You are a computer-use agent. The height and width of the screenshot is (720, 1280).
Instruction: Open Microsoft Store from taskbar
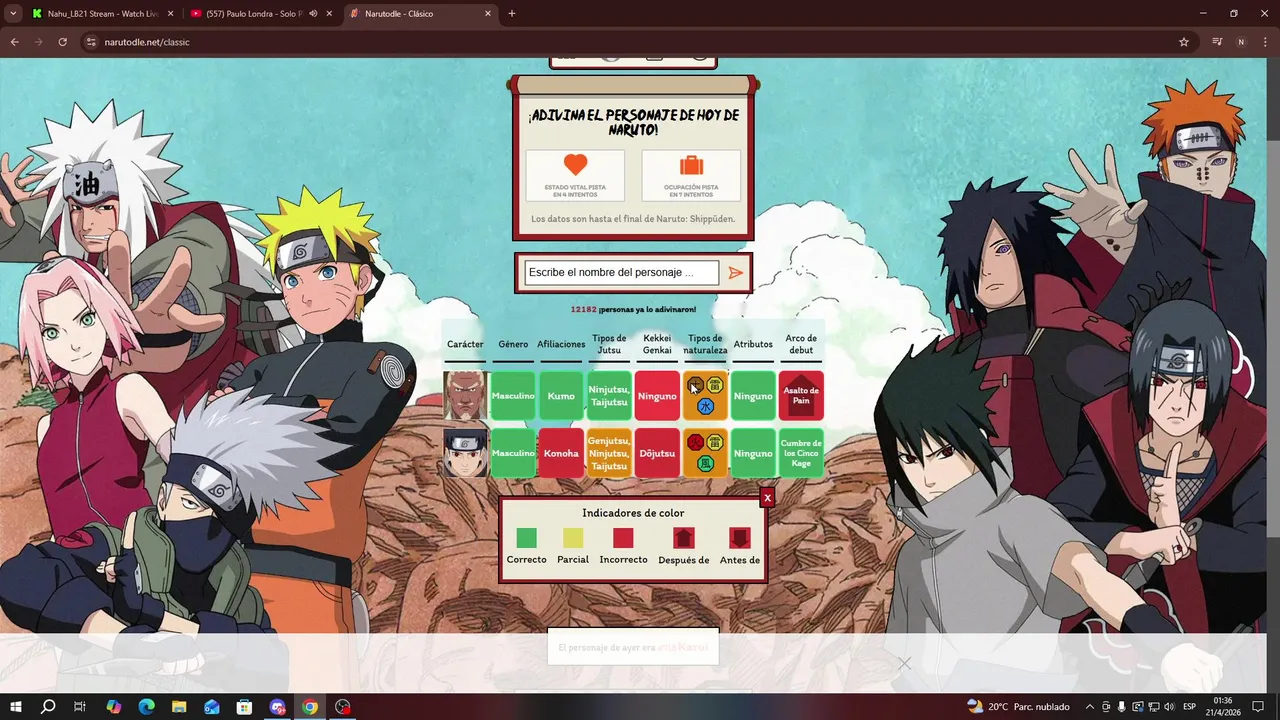244,707
